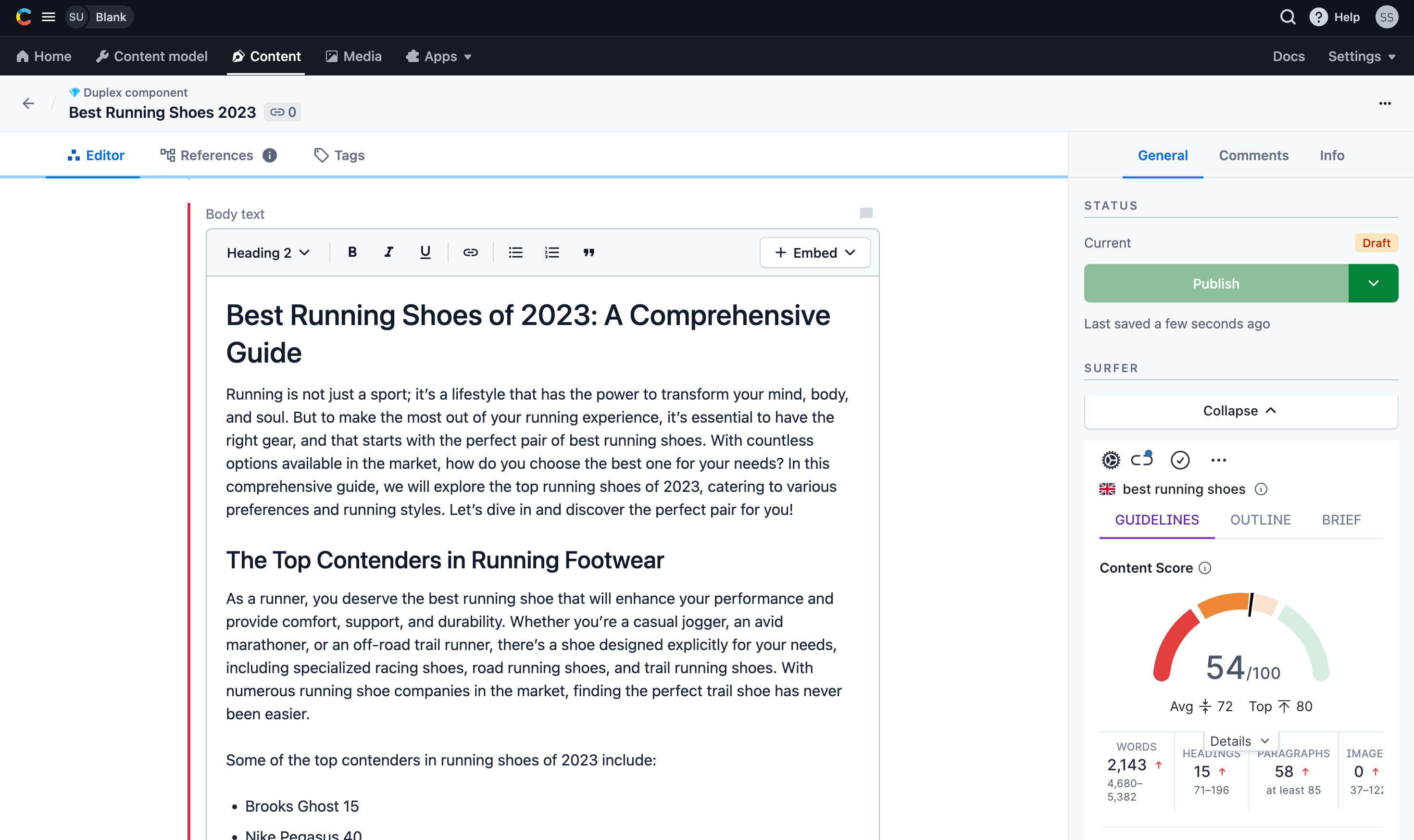Screen dimensions: 1414x840
Task: Open the Body text comment icon
Action: tap(866, 213)
